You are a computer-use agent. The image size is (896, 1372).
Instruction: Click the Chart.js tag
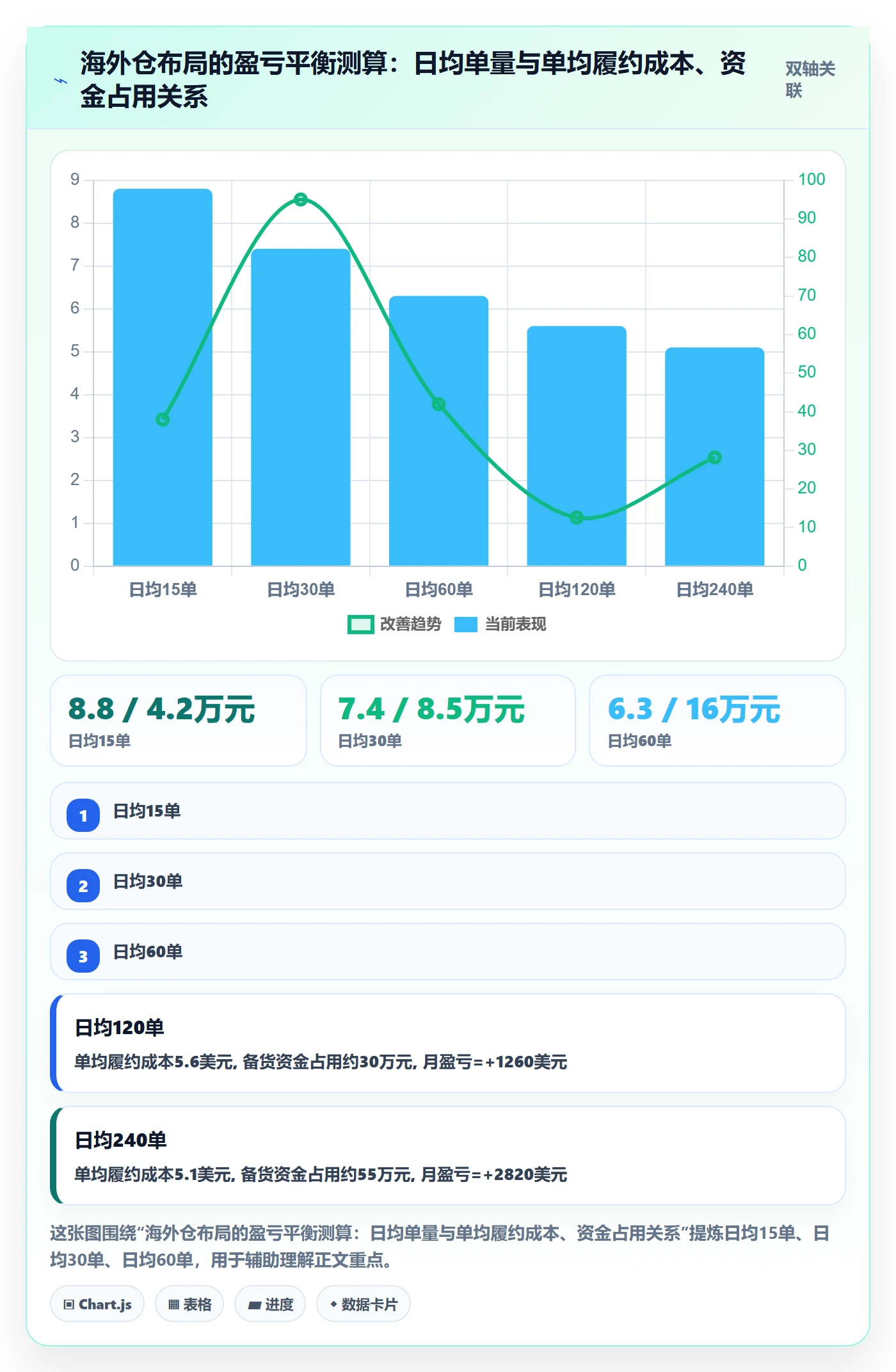(x=97, y=1304)
